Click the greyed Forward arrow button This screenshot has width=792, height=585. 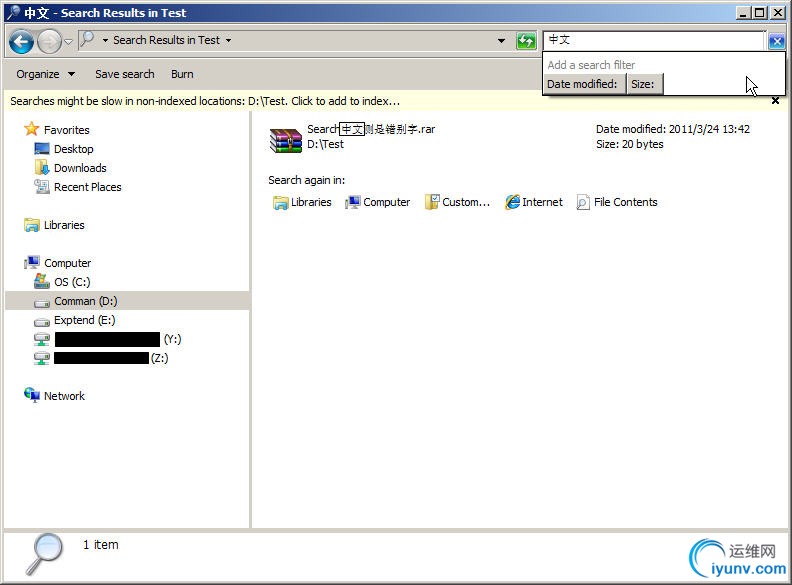49,41
